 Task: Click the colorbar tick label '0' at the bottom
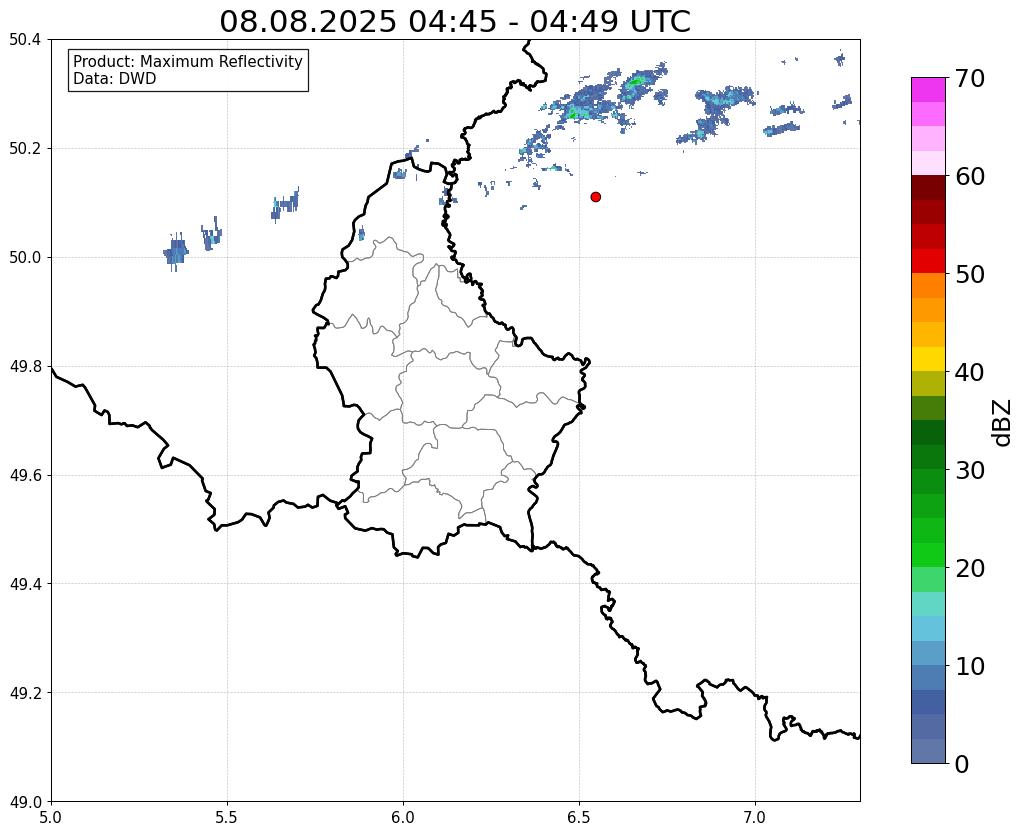coord(962,764)
